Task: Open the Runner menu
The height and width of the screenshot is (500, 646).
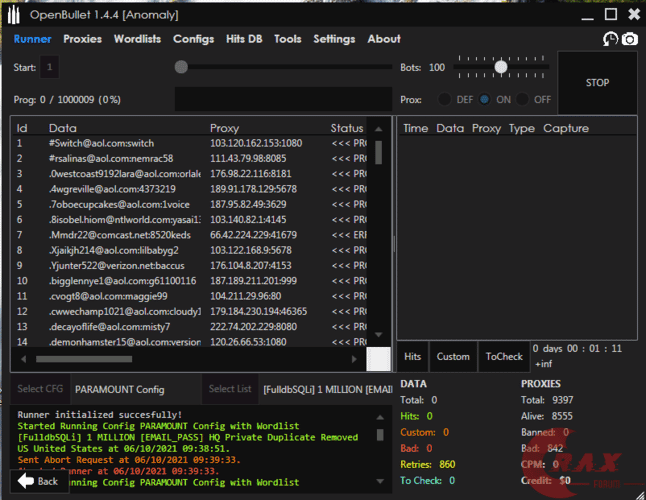Action: [x=33, y=39]
